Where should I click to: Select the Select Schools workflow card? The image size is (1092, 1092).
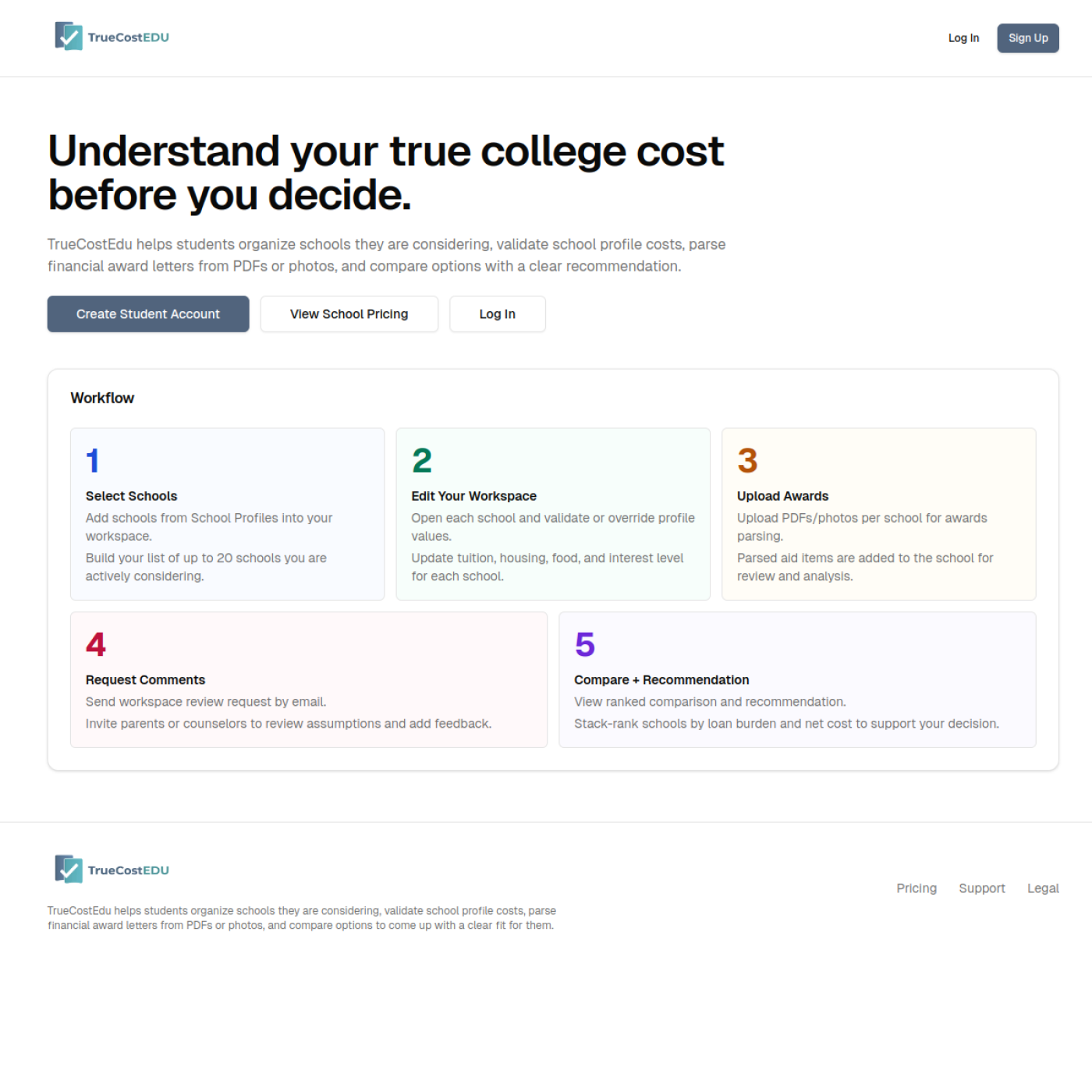226,514
